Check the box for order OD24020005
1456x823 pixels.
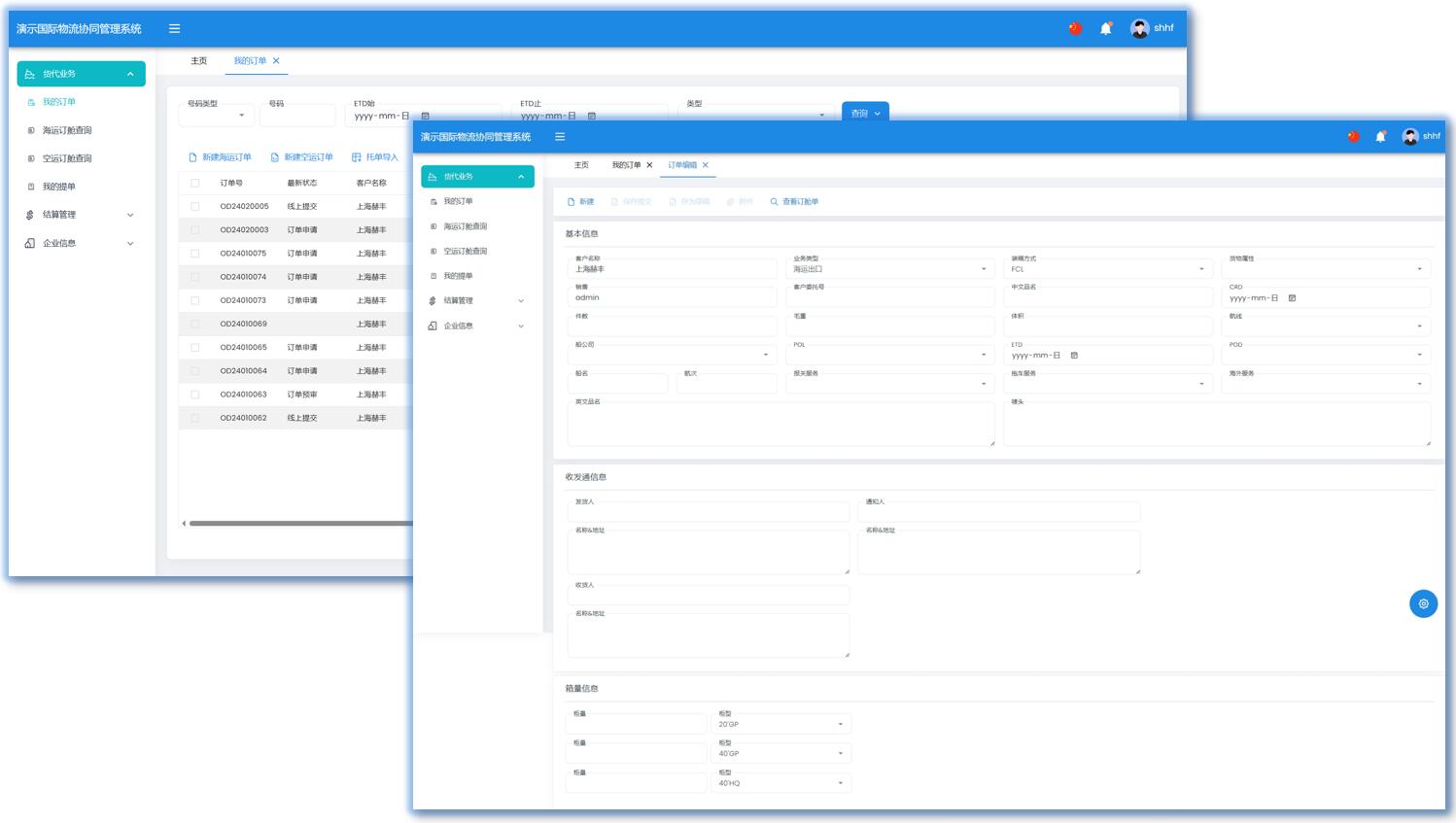[195, 207]
